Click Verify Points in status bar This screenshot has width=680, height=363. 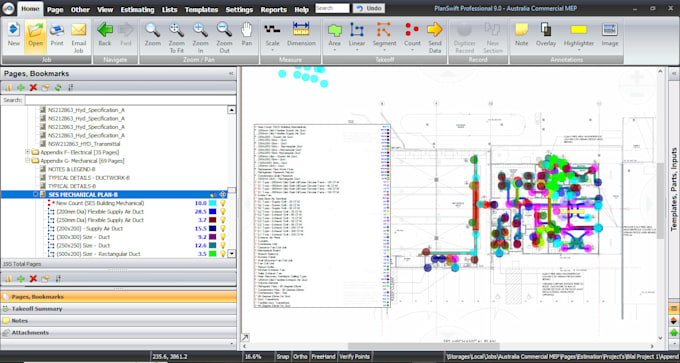[x=354, y=356]
